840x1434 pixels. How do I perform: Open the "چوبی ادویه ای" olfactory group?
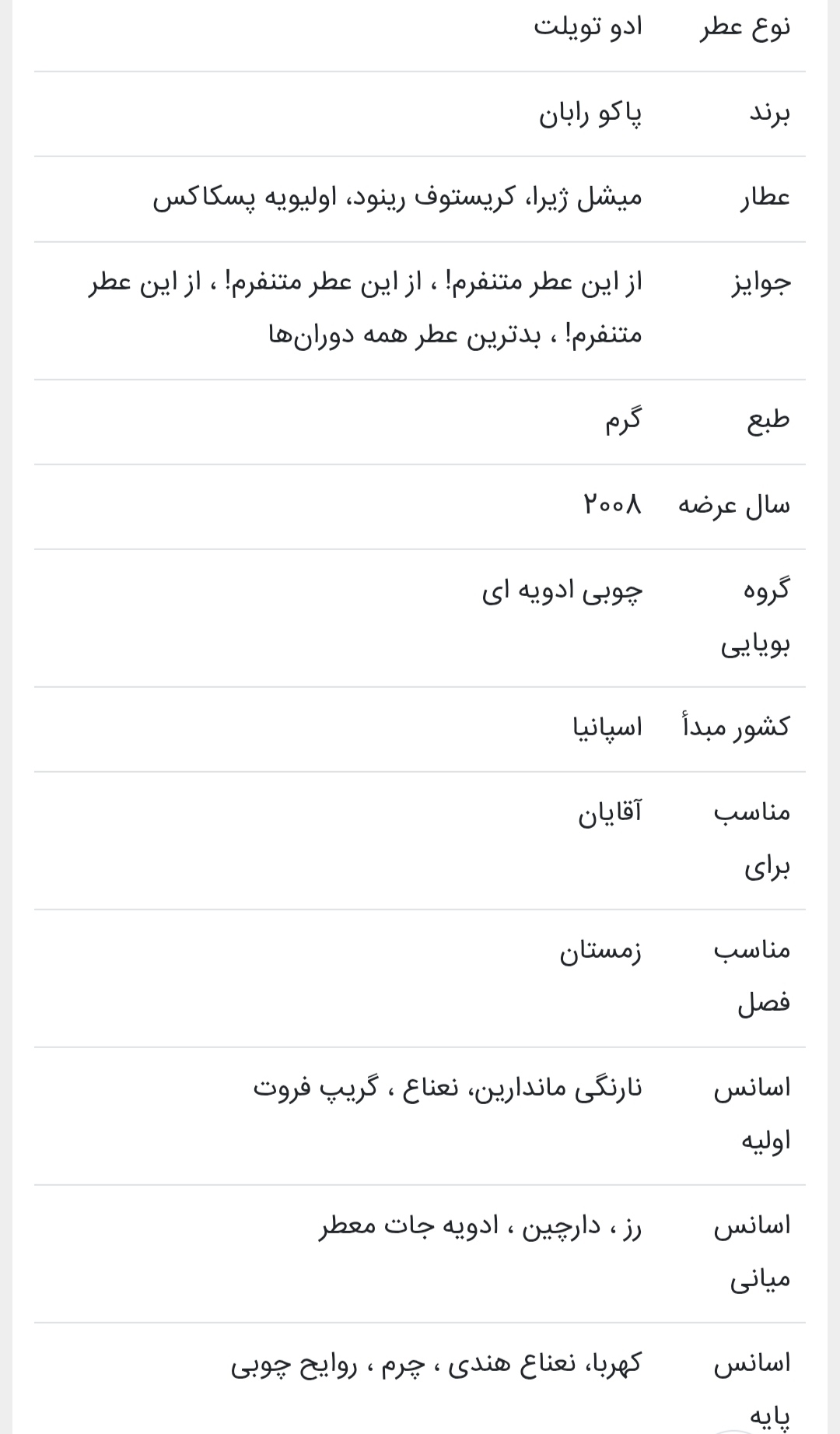(562, 591)
